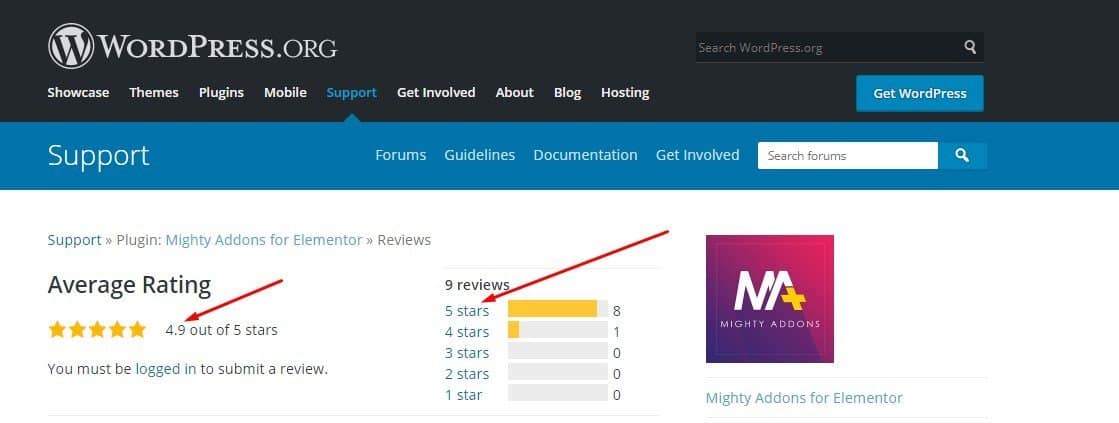Focus the Search forums input box
Image resolution: width=1119 pixels, height=423 pixels.
click(x=847, y=155)
